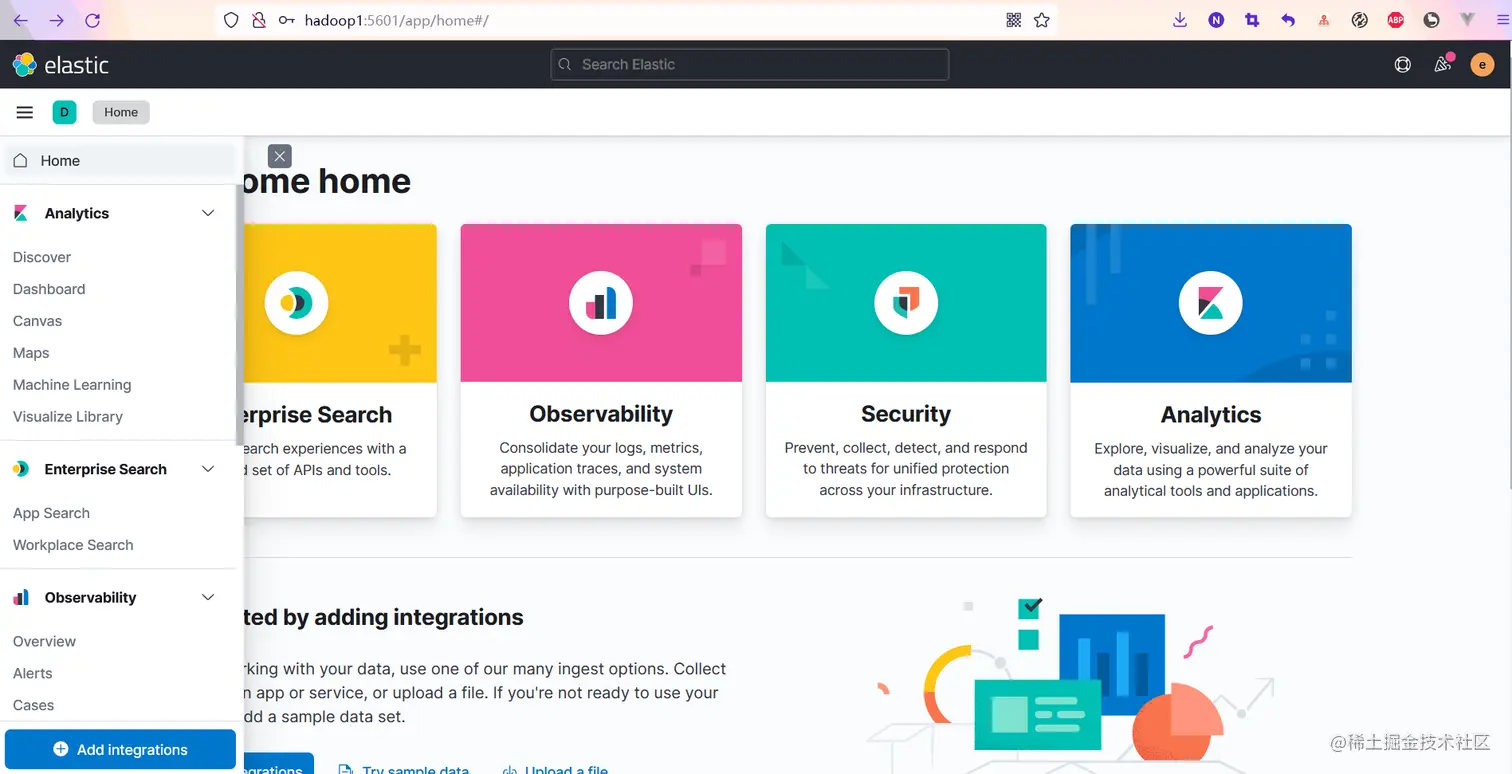Viewport: 1512px width, 774px height.
Task: Open Maps from the sidebar
Action: click(31, 353)
